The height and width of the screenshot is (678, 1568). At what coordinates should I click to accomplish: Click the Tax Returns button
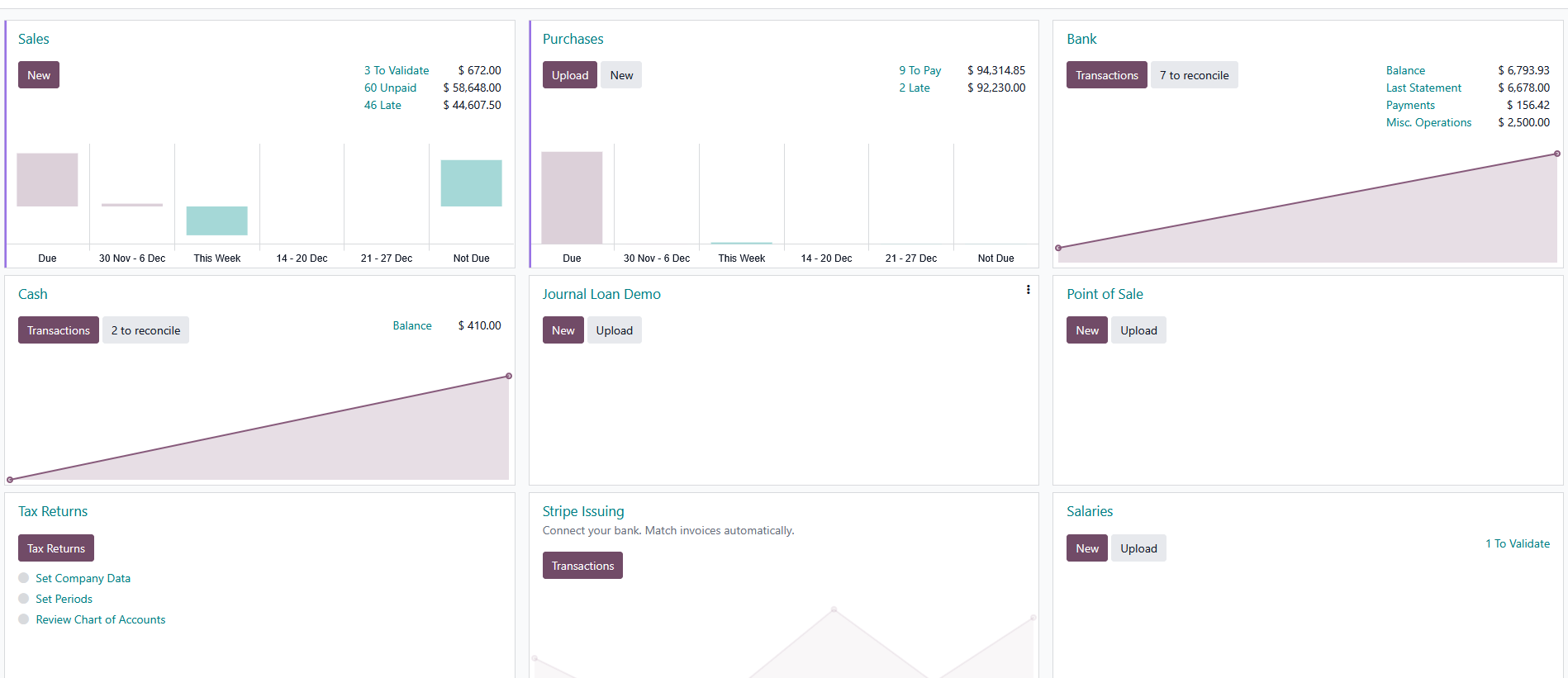point(56,548)
